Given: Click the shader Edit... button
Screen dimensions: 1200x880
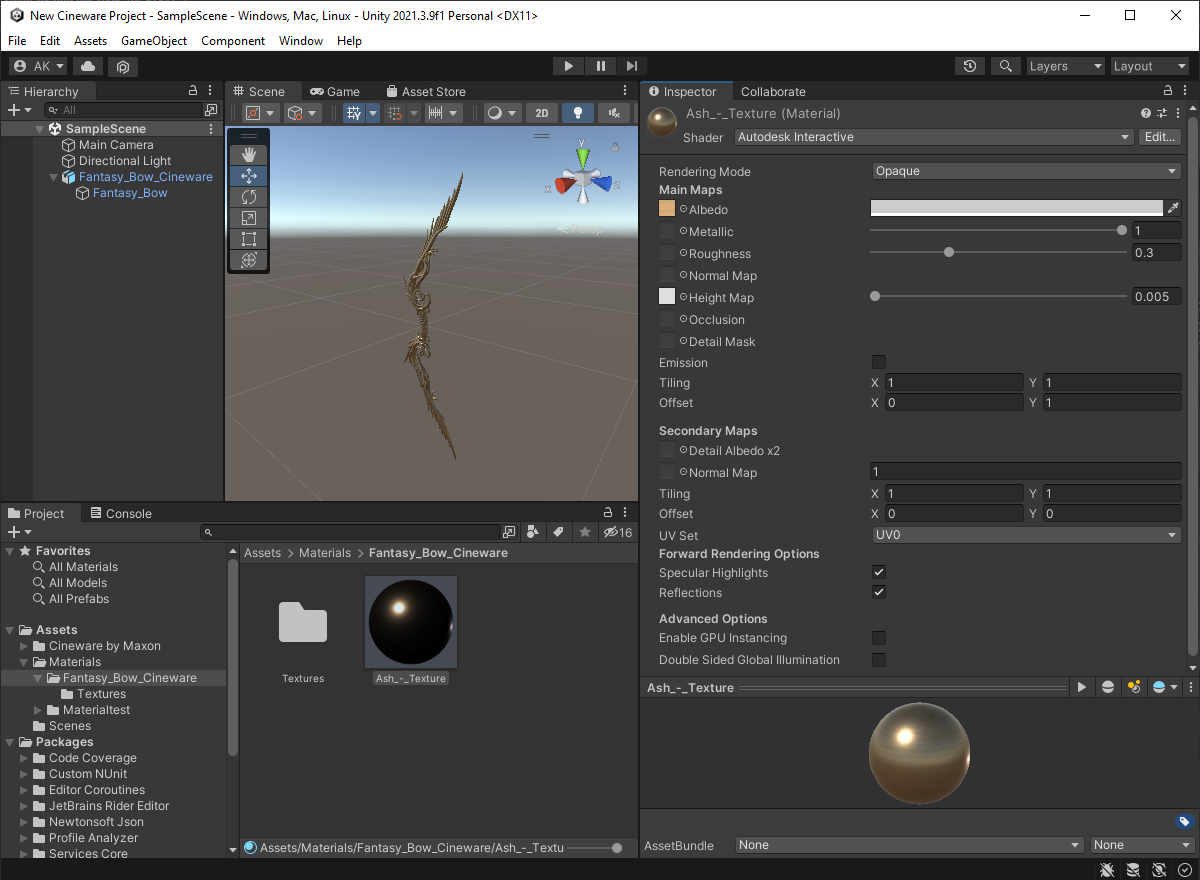Looking at the screenshot, I should coord(1160,137).
